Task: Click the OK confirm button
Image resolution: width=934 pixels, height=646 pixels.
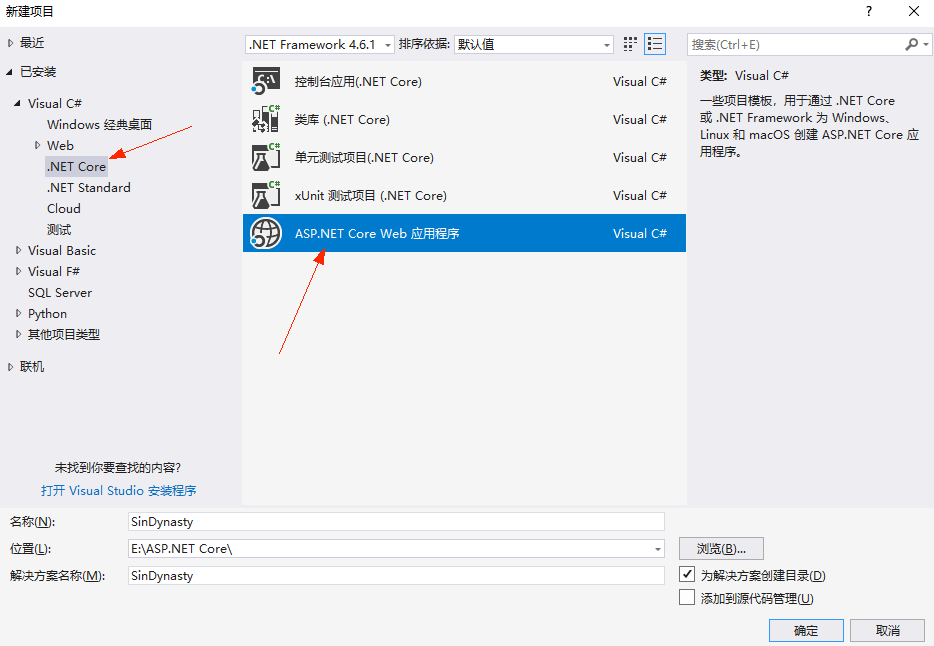Action: tap(805, 630)
